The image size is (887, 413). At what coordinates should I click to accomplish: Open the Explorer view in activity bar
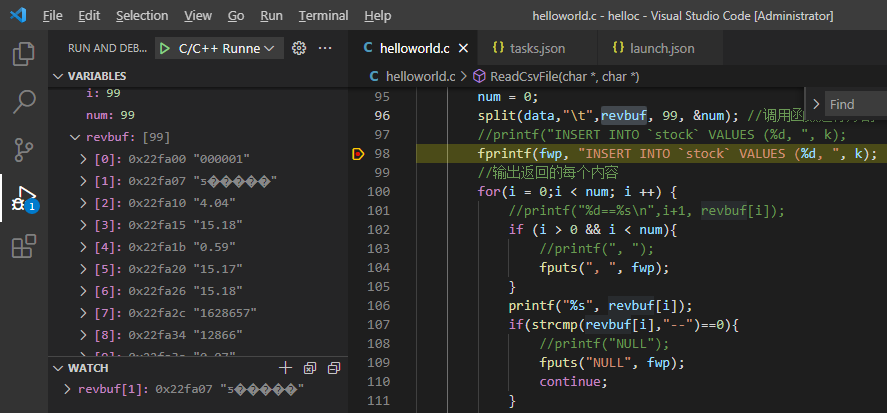(x=24, y=53)
